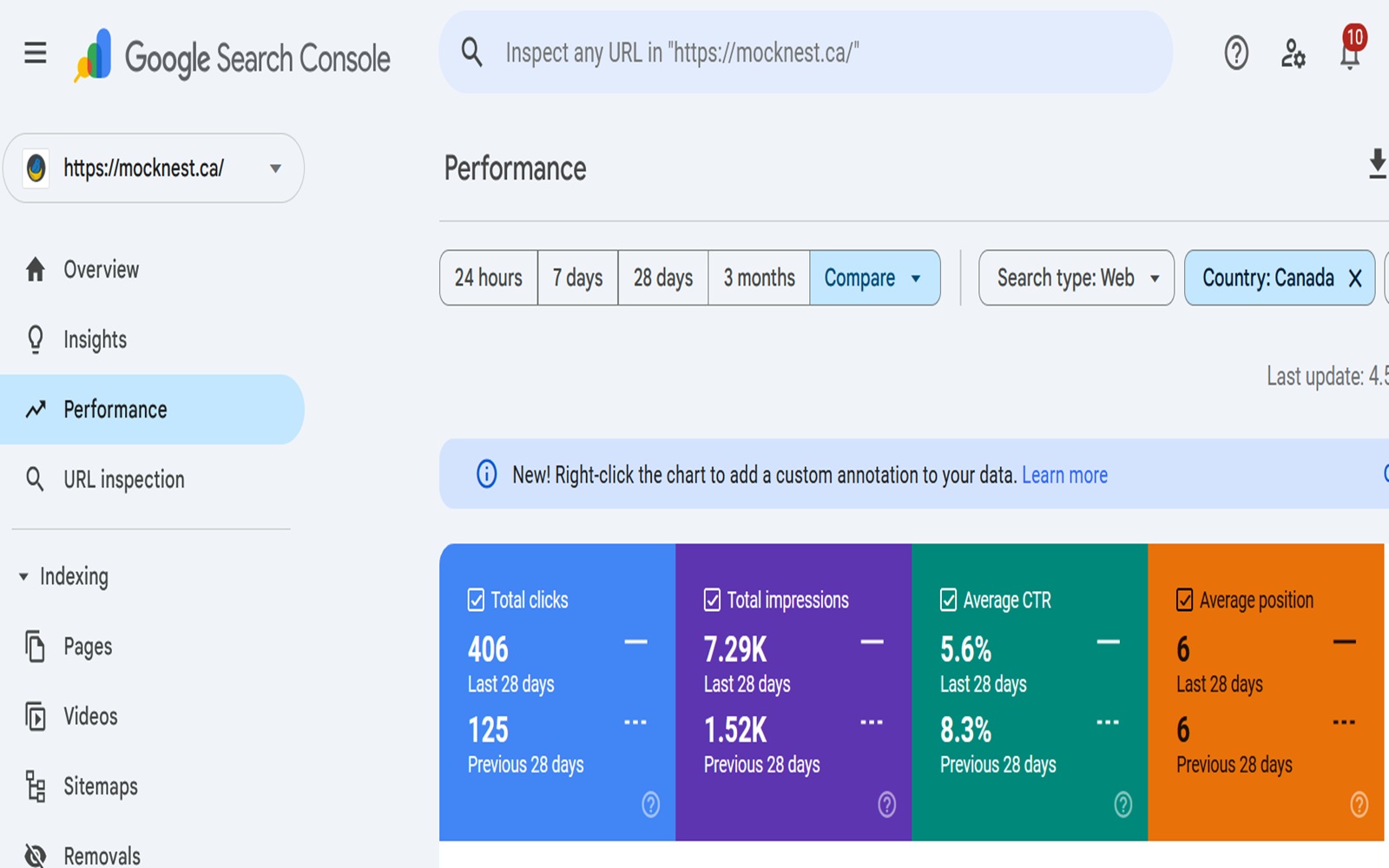Disable the Average CTR checkbox
1389x868 pixels.
click(x=945, y=599)
